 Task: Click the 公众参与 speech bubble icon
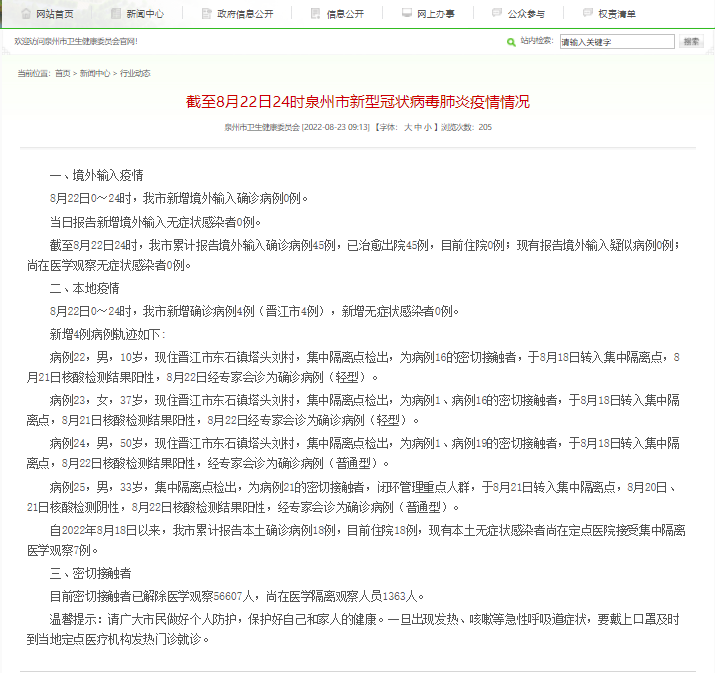coord(498,14)
